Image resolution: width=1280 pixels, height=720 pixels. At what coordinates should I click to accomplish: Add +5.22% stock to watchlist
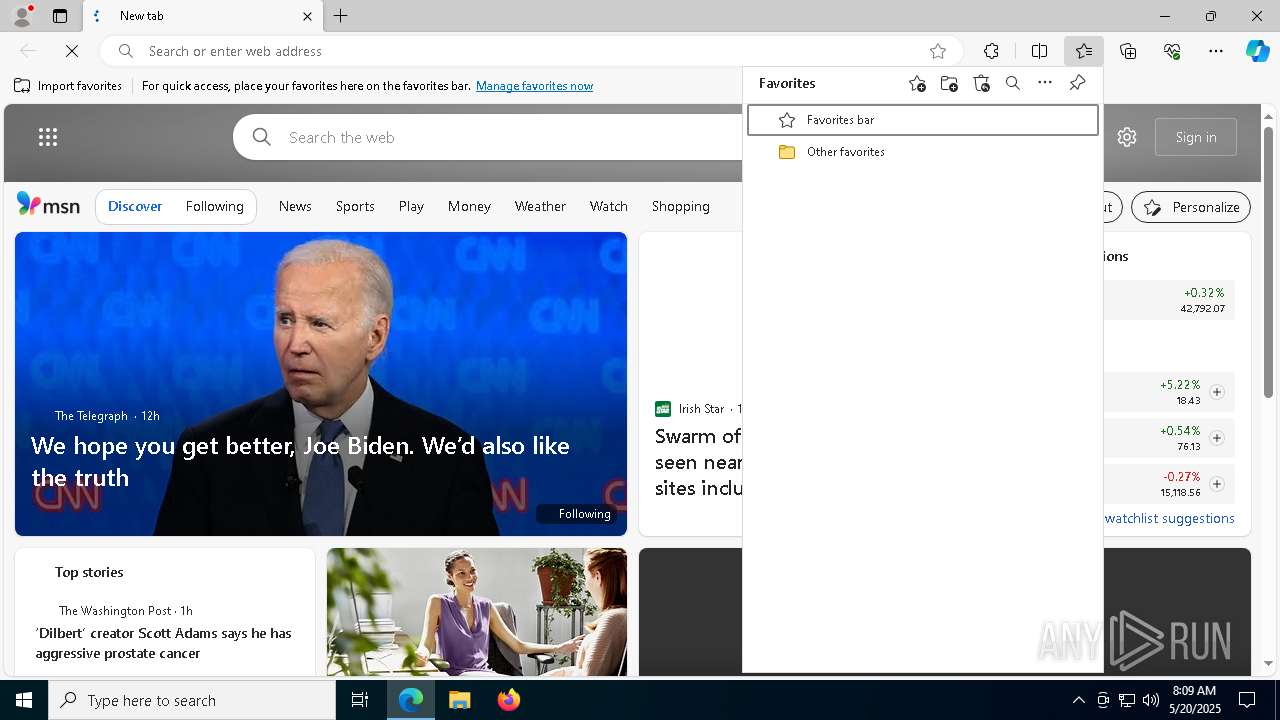pyautogui.click(x=1217, y=392)
